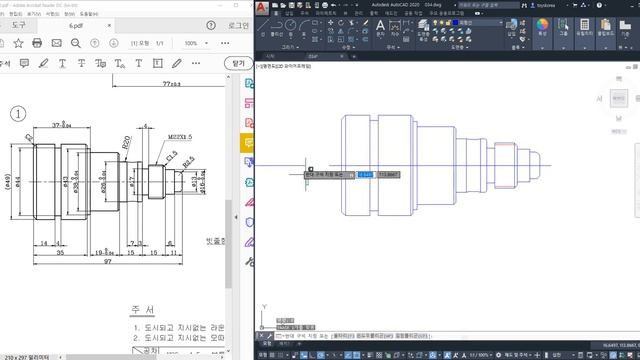The width and height of the screenshot is (640, 360).
Task: Toggle object snap in AutoCAD status bar
Action: (356, 356)
